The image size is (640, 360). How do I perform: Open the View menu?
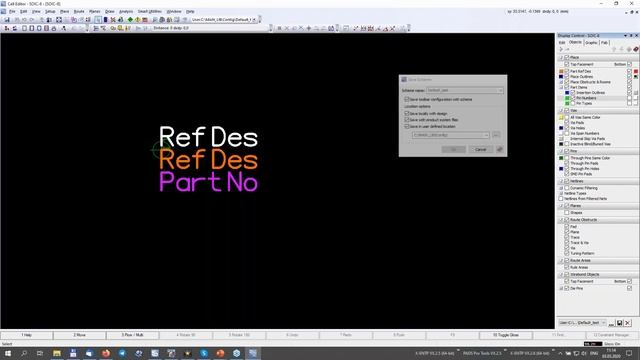[x=36, y=11]
